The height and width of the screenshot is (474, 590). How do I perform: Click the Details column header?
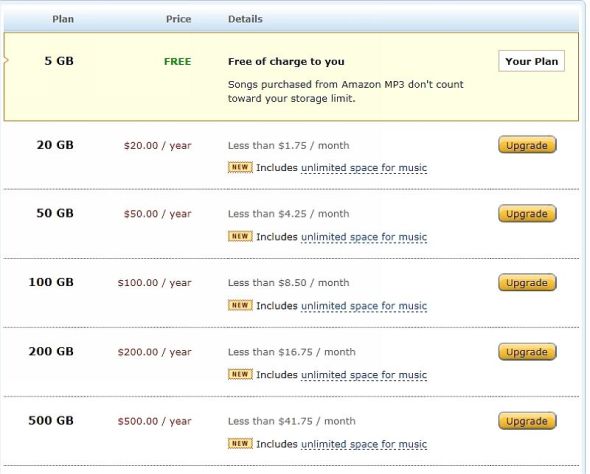point(245,19)
